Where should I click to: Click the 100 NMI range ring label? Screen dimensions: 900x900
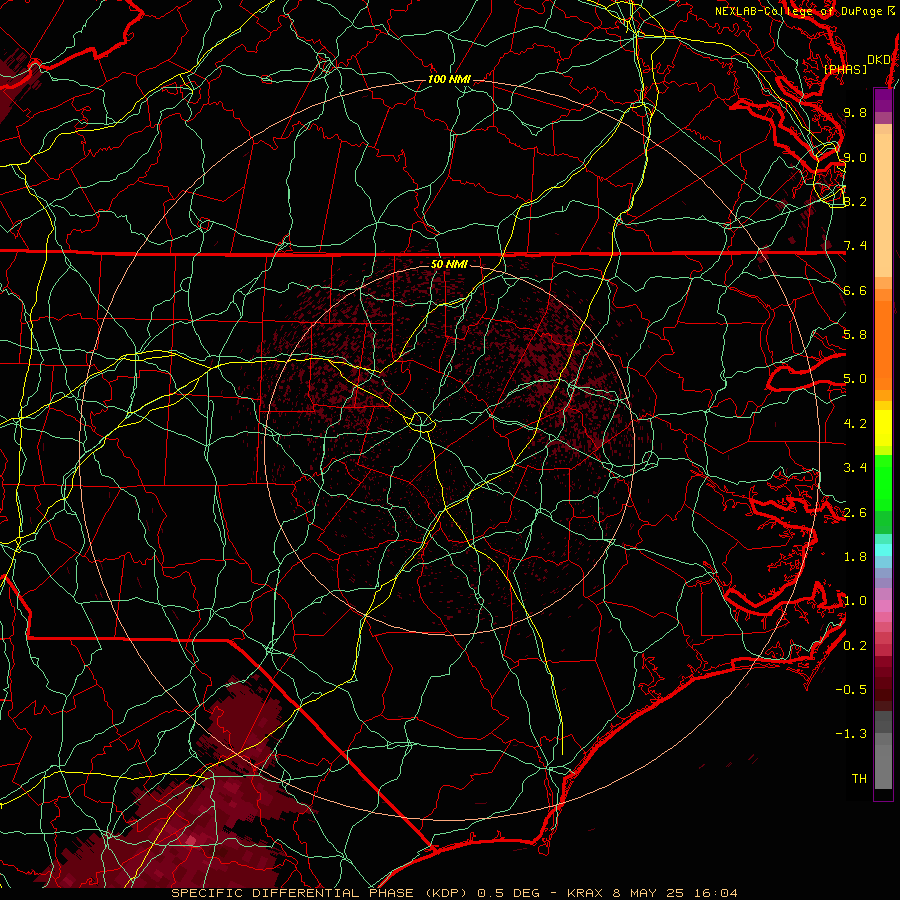click(449, 79)
